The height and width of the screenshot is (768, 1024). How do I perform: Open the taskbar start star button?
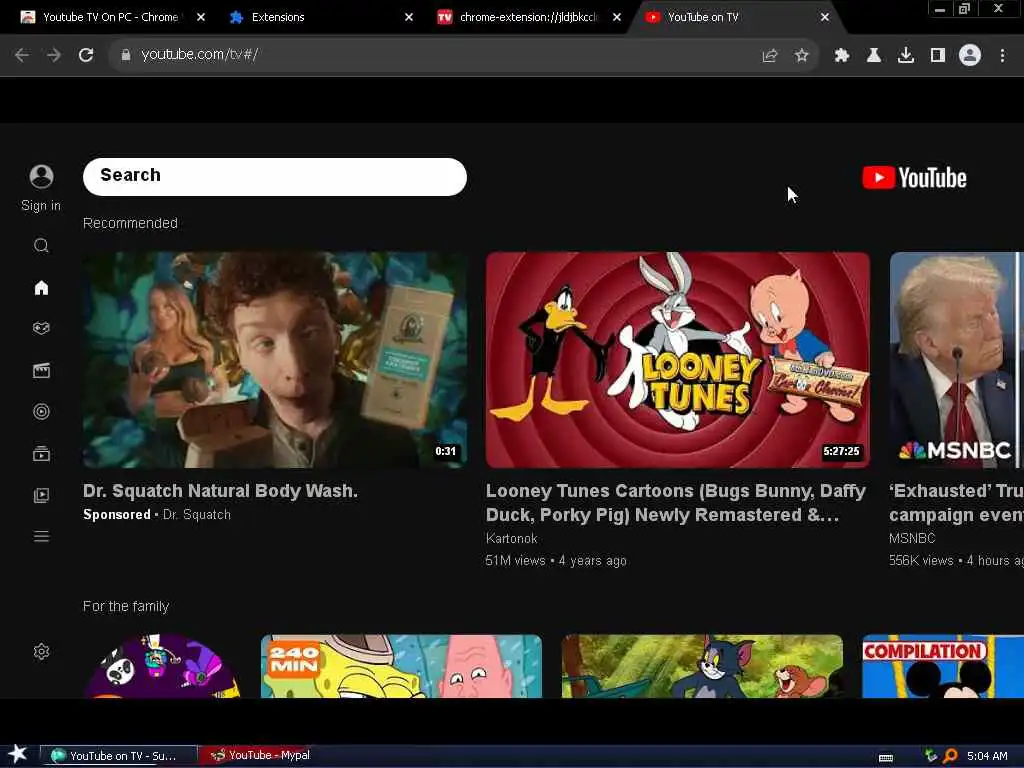18,754
